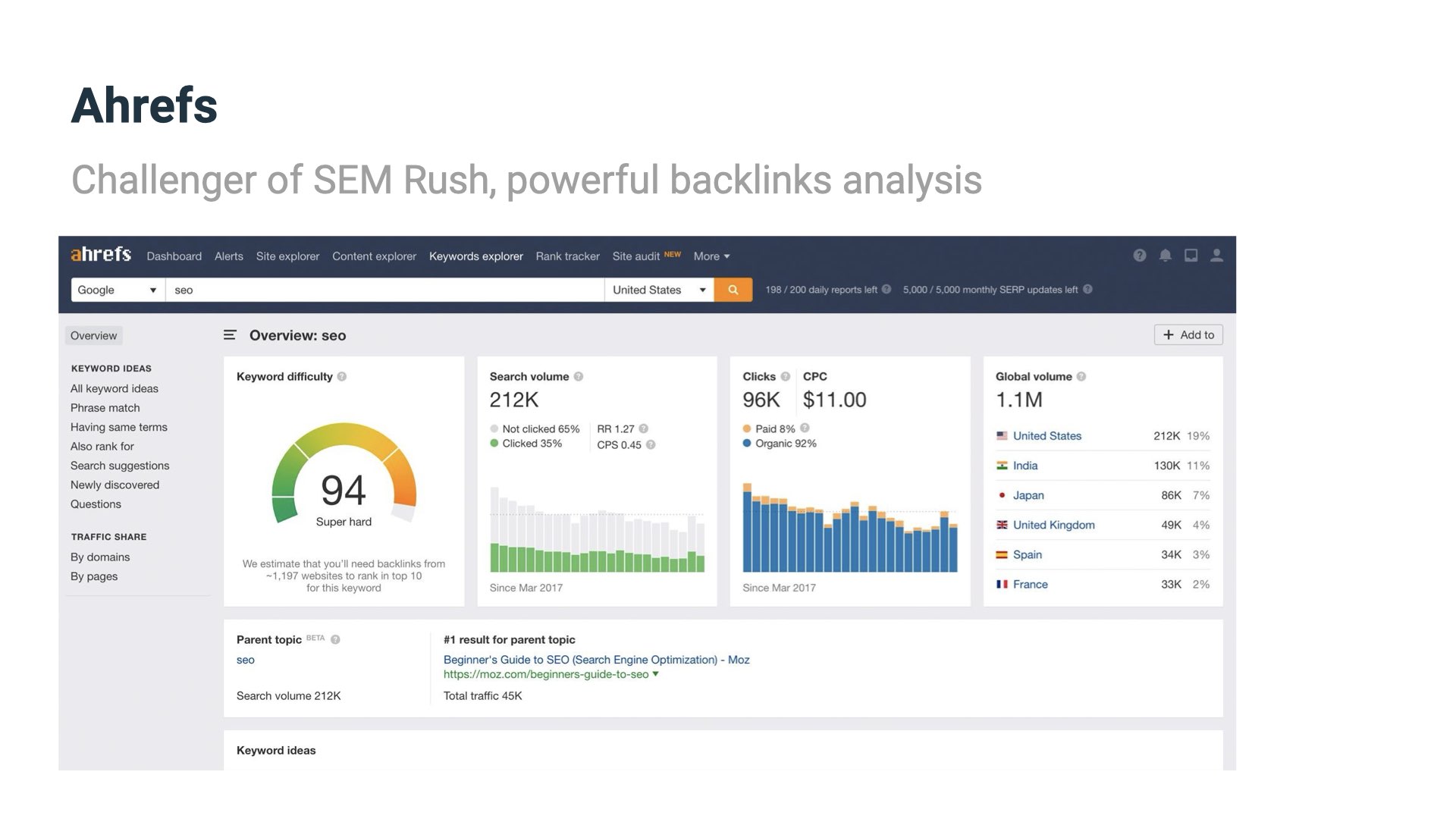Click the Japan flag icon

[1002, 495]
